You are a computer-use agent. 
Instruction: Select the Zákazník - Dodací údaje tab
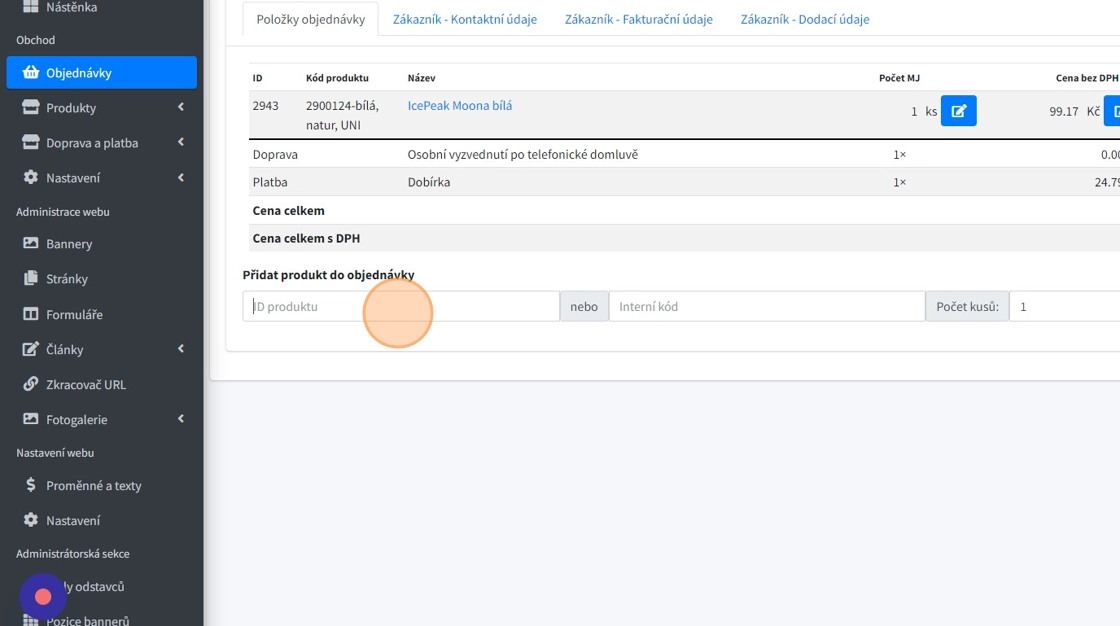pyautogui.click(x=804, y=19)
